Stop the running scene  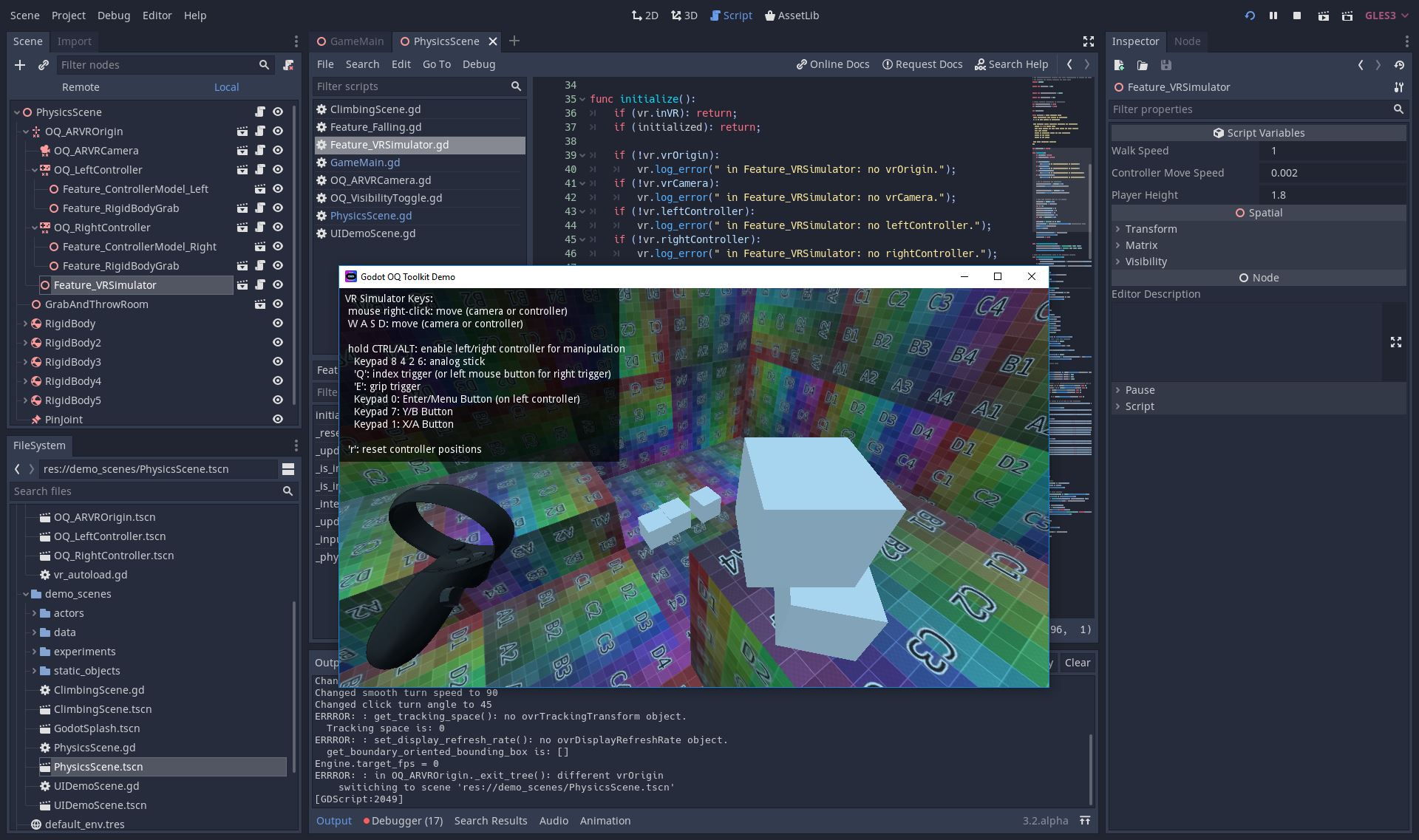[1296, 16]
